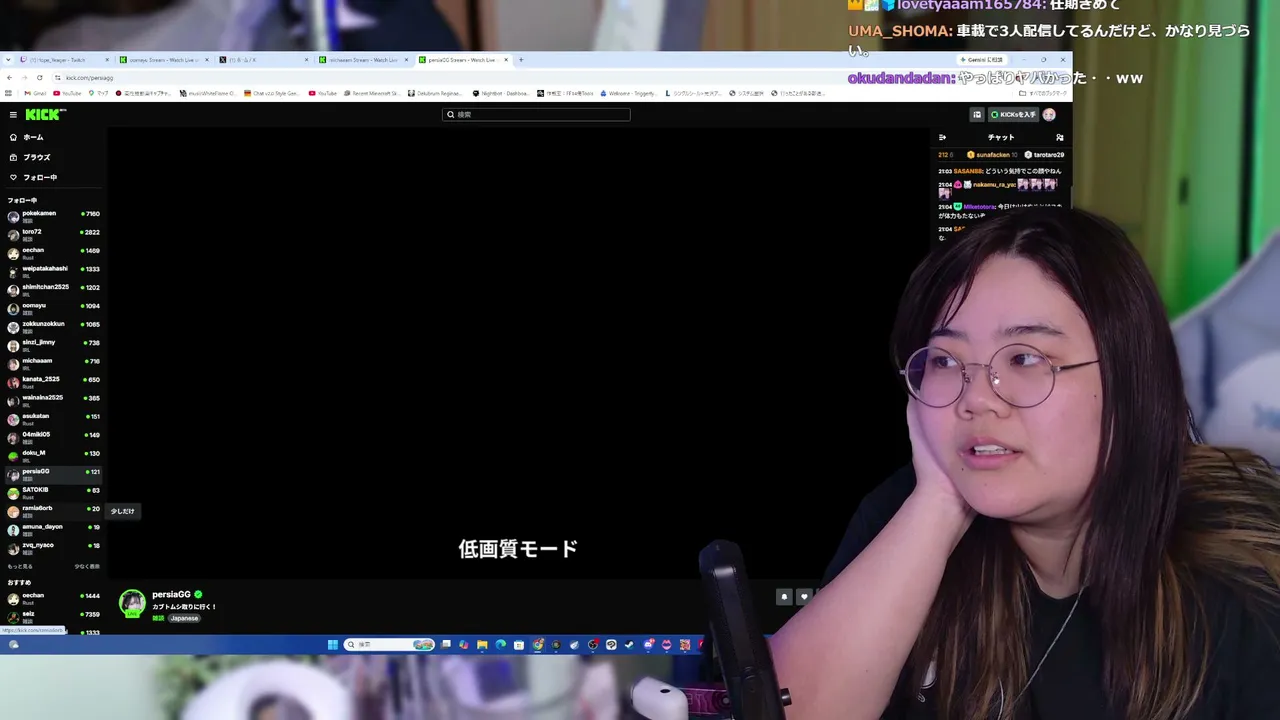Click persiaGG streamer avatar below video
Image resolution: width=1280 pixels, height=720 pixels.
[x=132, y=603]
